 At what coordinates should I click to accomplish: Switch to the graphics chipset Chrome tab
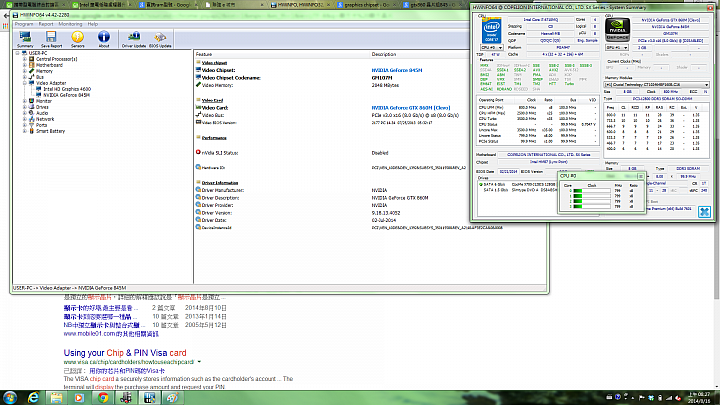tap(367, 5)
